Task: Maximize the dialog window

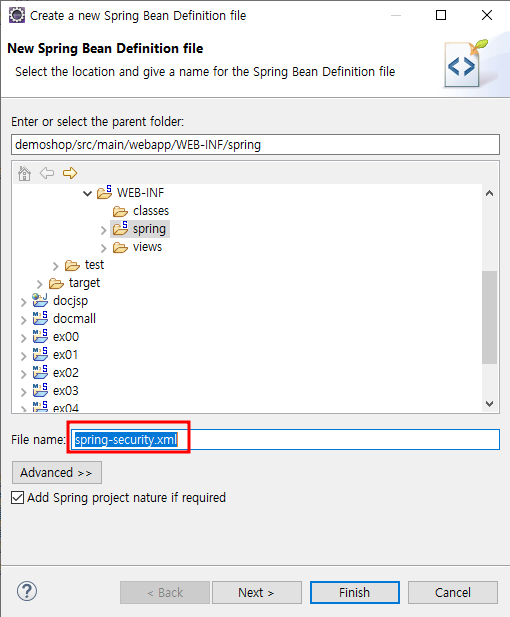Action: click(441, 15)
